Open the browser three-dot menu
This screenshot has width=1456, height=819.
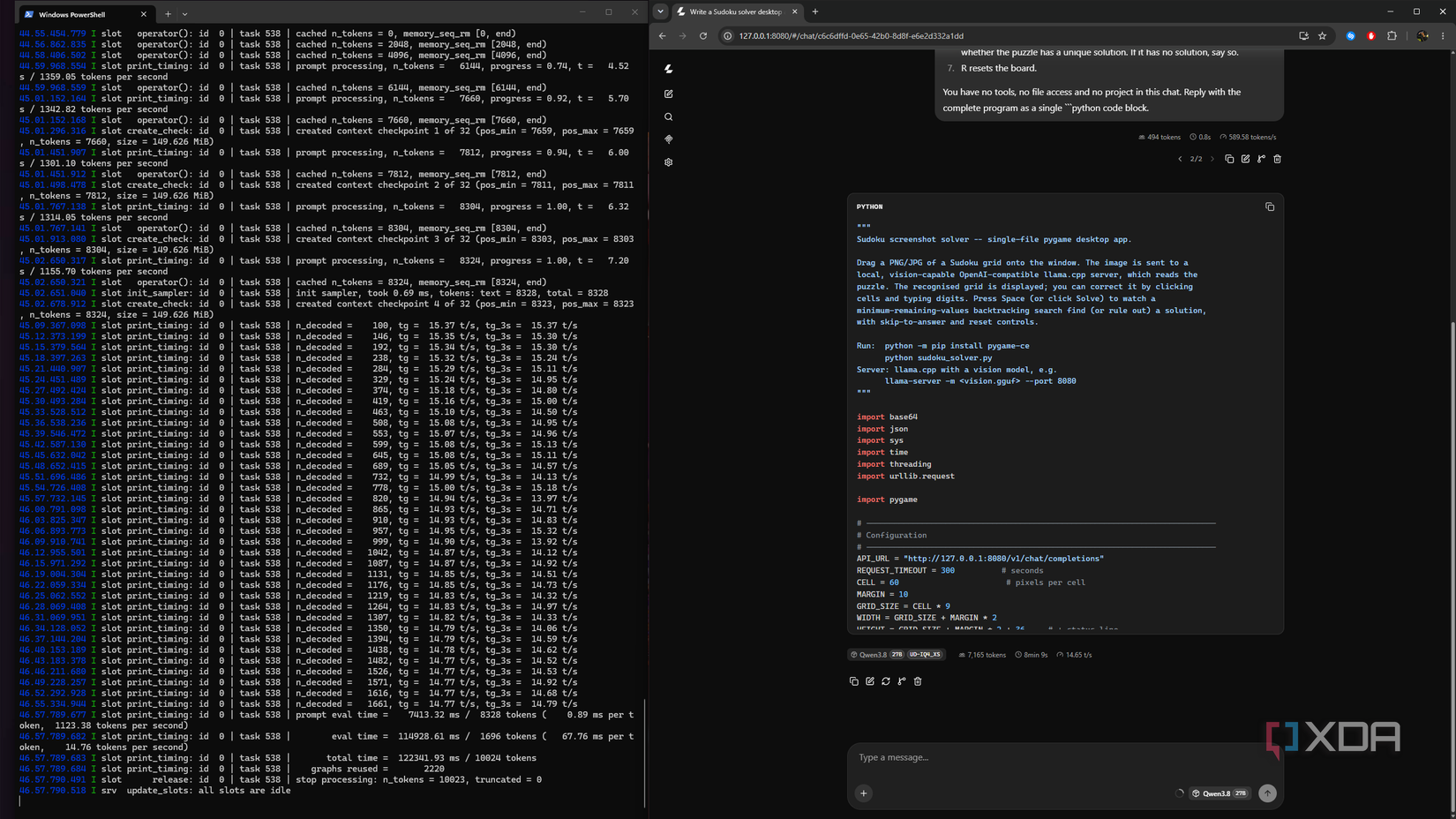click(x=1443, y=36)
